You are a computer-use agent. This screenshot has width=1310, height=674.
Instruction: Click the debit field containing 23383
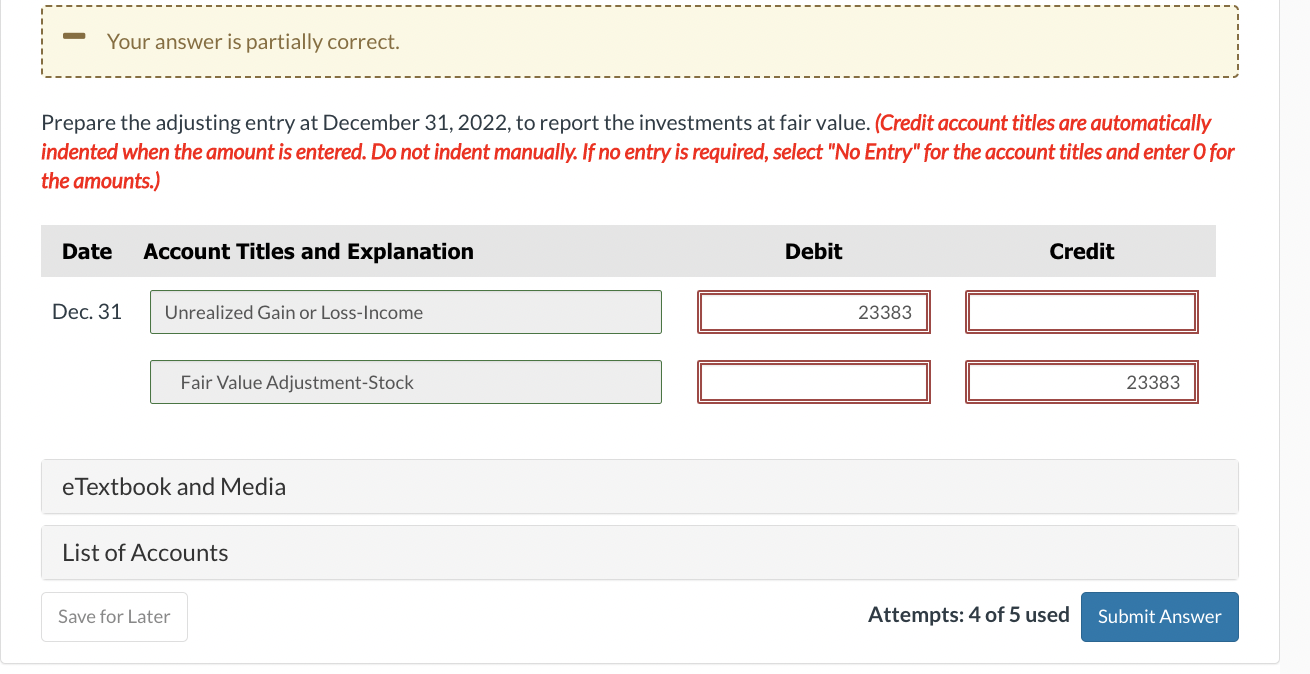click(814, 312)
